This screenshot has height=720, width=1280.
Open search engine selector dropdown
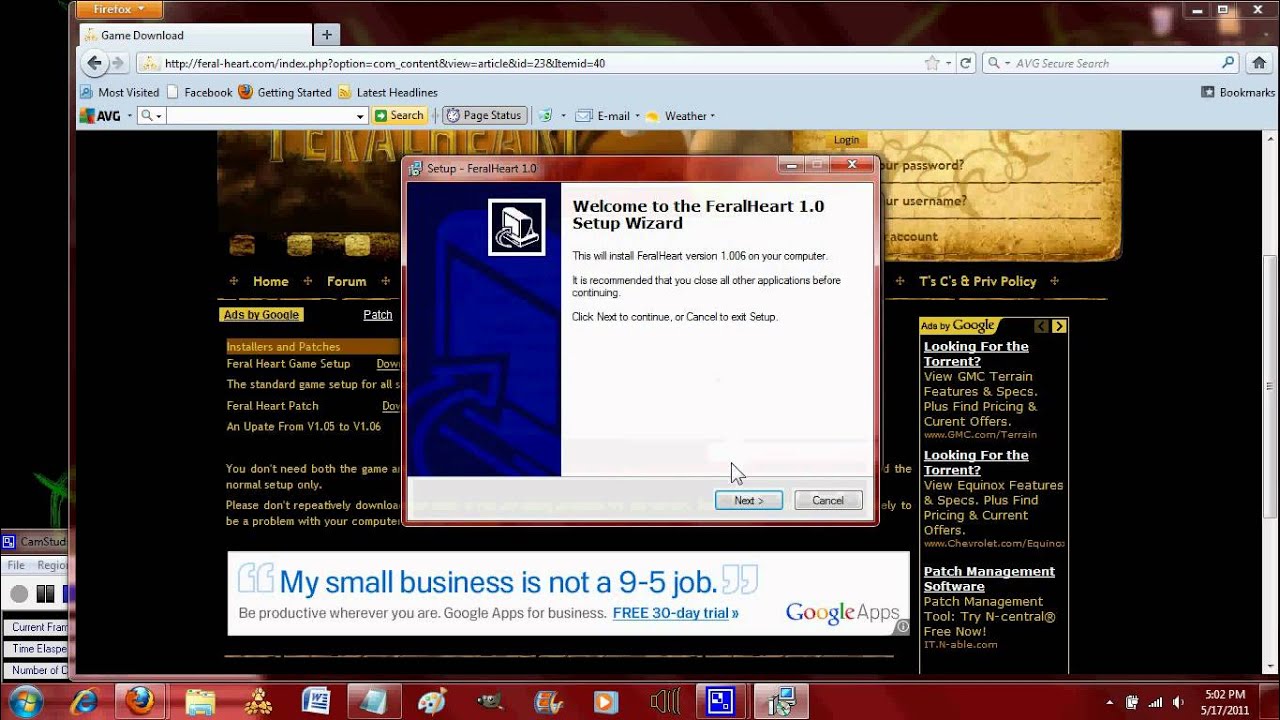[x=1000, y=63]
